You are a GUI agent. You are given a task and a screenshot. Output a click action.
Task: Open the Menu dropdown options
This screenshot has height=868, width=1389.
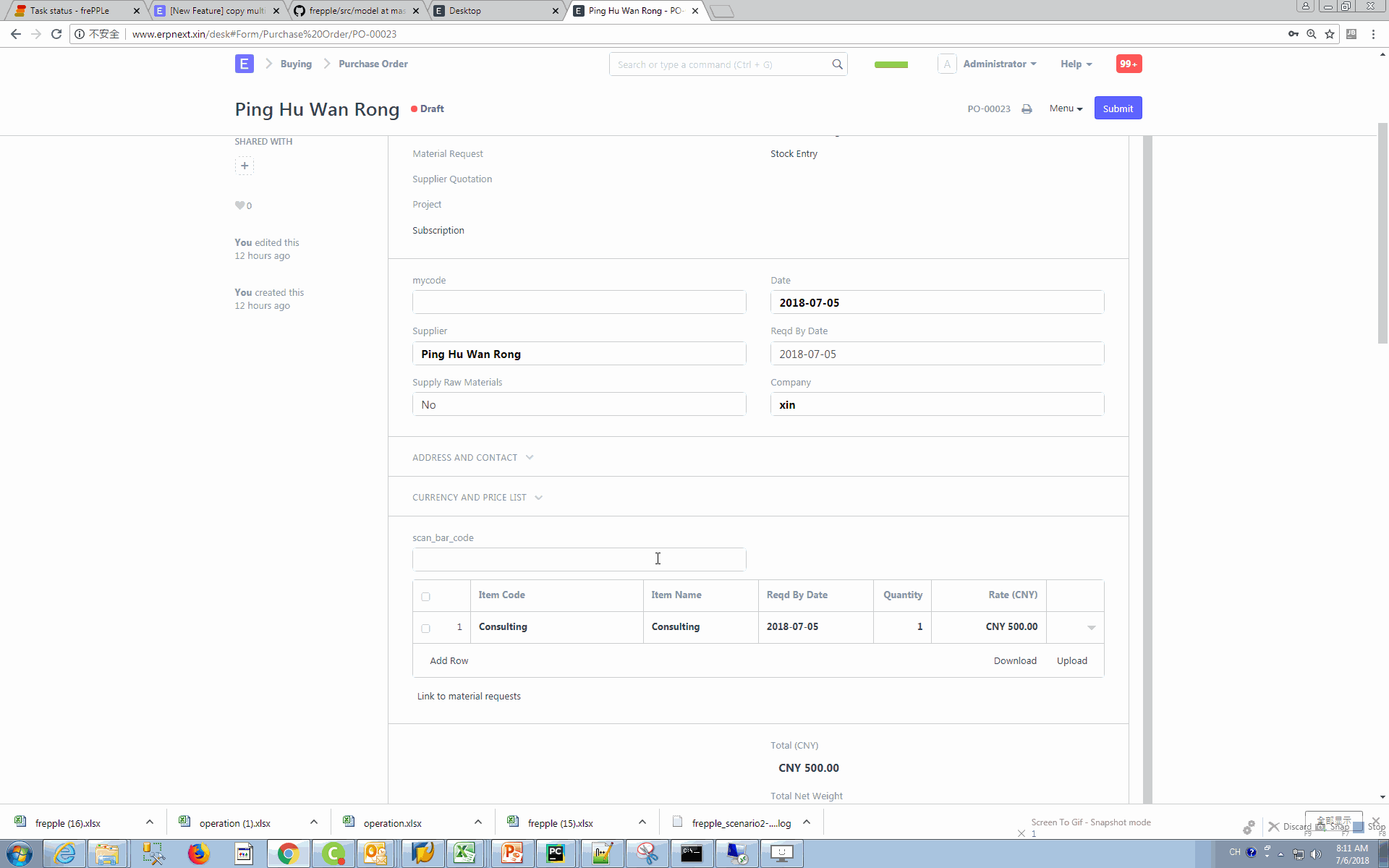1064,108
